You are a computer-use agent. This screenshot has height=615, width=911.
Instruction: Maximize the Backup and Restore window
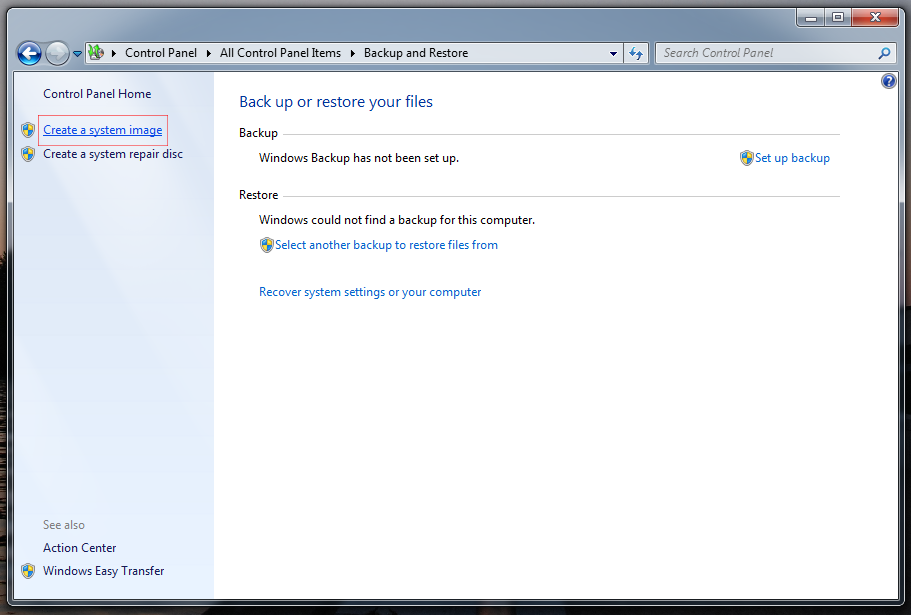(838, 18)
